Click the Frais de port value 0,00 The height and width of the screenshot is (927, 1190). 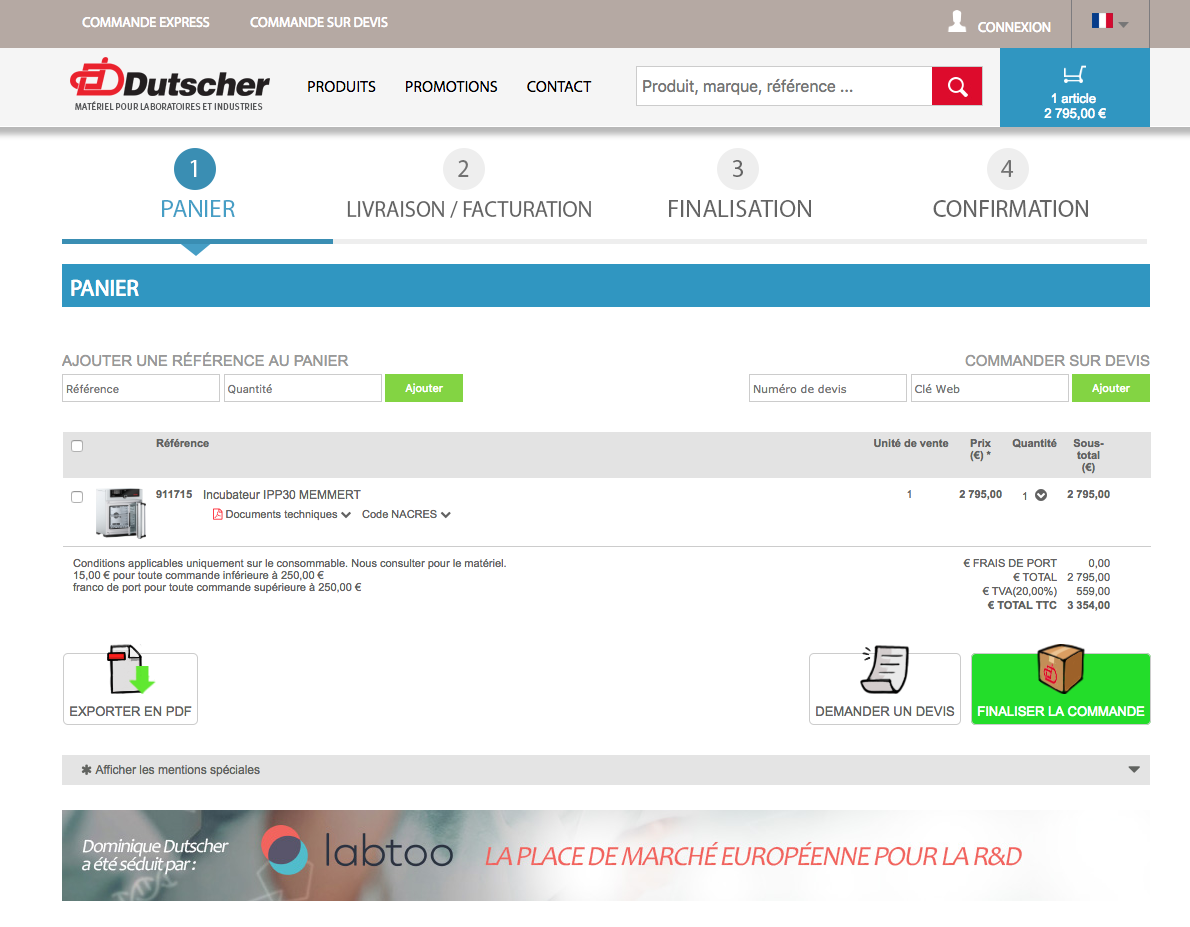1099,563
